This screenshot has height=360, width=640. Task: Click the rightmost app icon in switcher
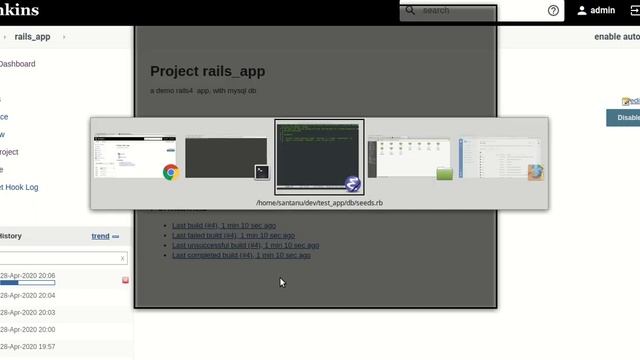coord(535,172)
